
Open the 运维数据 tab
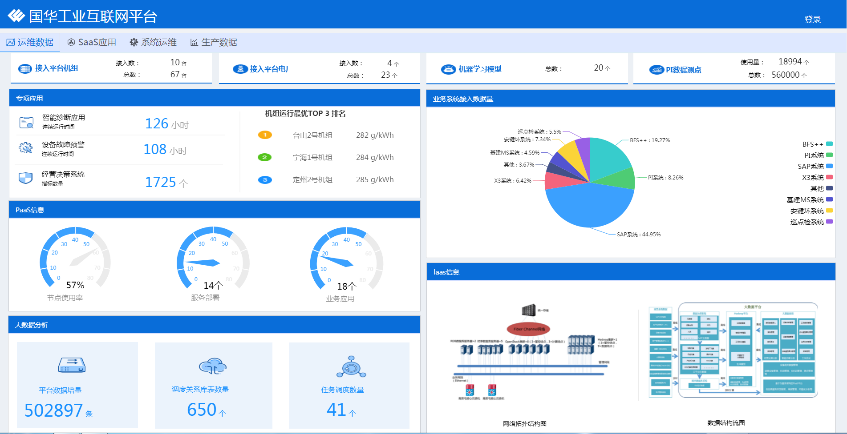point(30,42)
